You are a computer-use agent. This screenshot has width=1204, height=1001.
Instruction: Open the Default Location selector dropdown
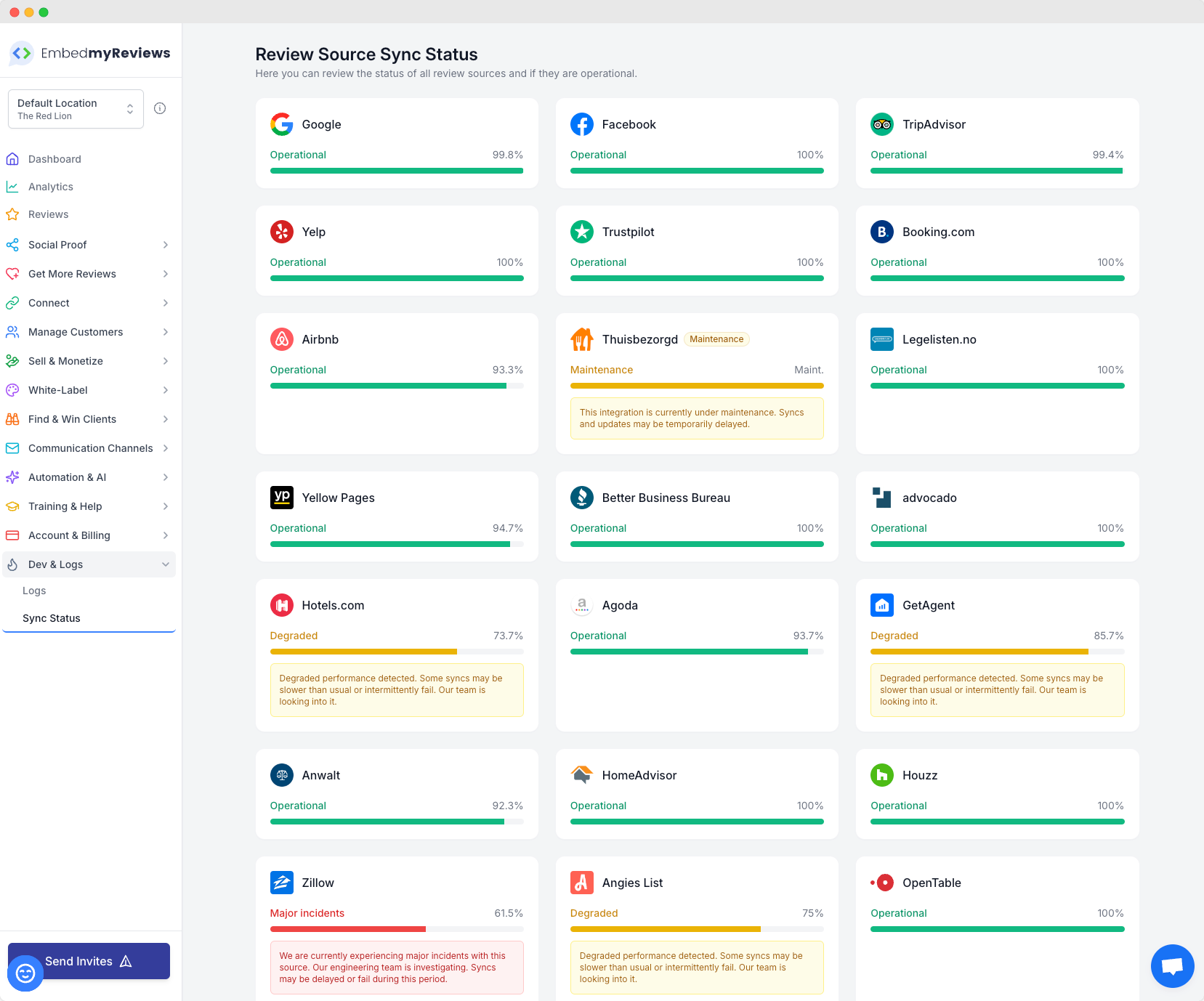[76, 109]
